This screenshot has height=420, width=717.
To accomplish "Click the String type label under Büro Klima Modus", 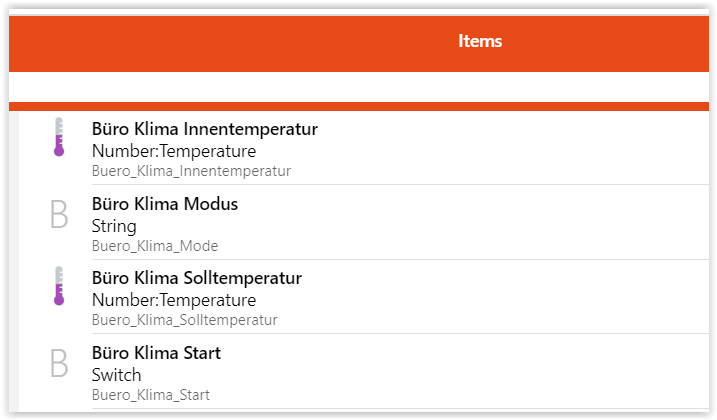I will click(x=114, y=226).
